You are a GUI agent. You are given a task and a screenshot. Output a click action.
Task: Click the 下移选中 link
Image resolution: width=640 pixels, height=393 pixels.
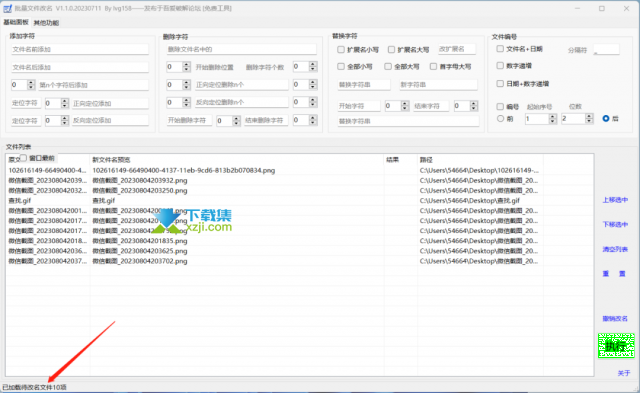[615, 224]
